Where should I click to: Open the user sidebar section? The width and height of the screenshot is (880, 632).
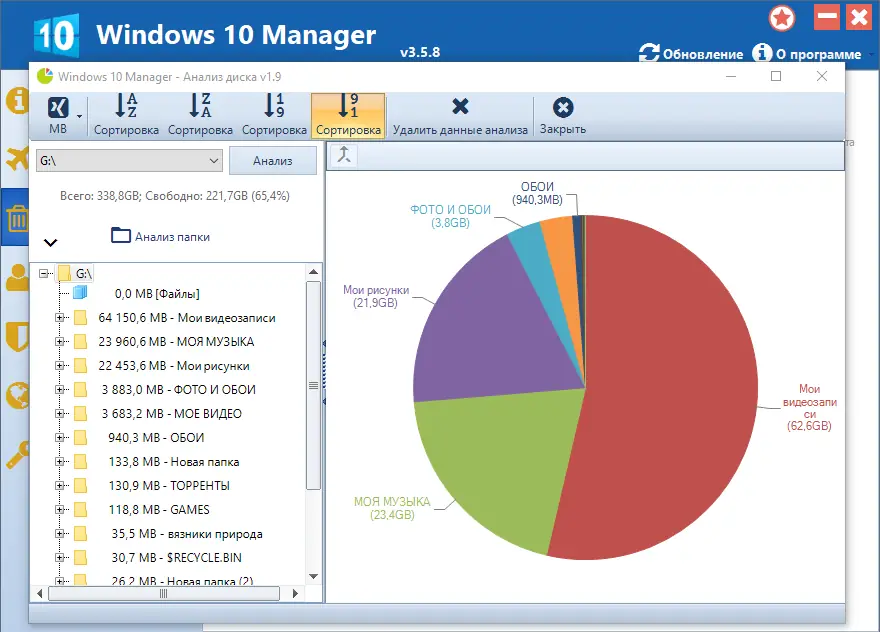17,277
